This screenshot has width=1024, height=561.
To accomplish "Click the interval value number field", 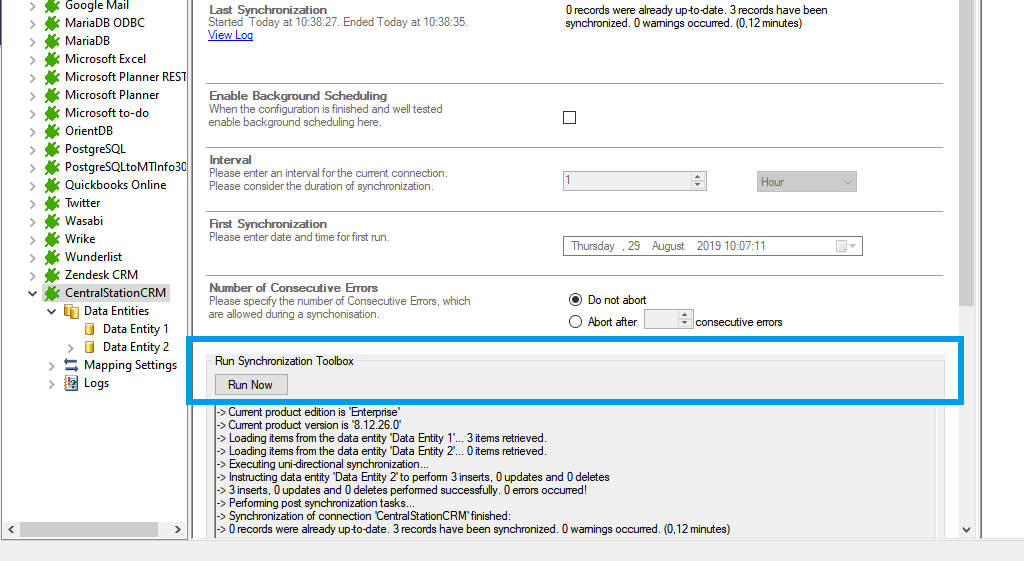I will pyautogui.click(x=626, y=181).
